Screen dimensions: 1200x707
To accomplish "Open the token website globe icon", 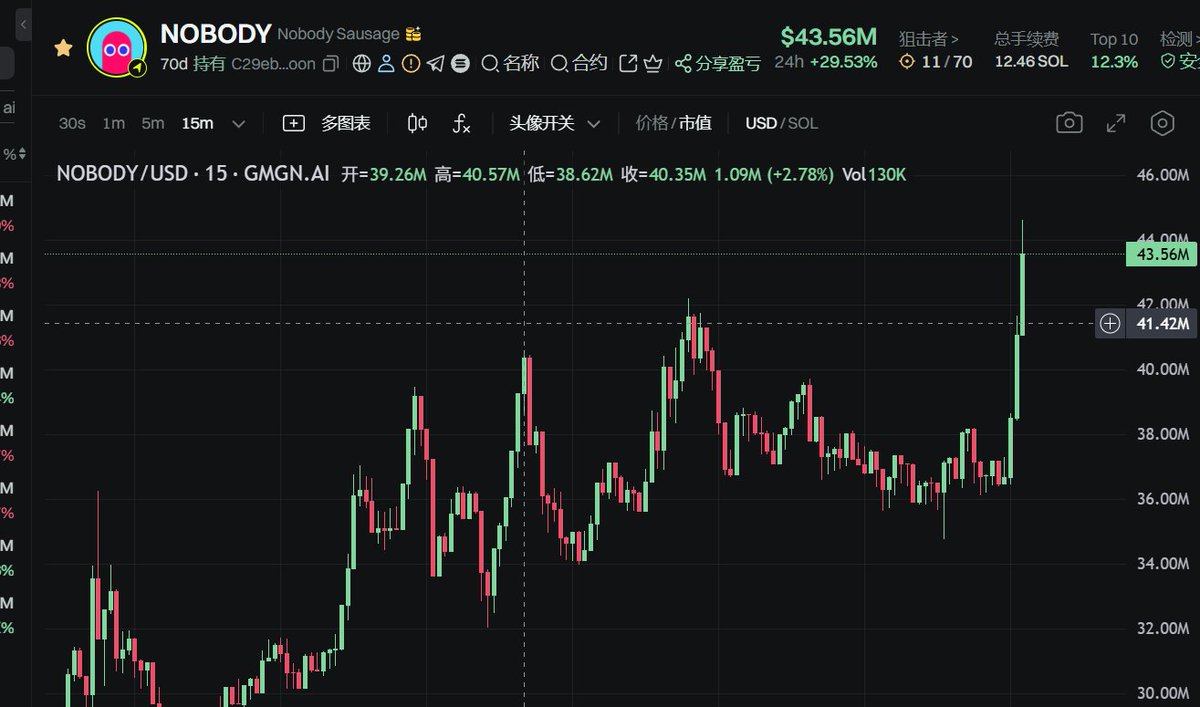I will pos(363,64).
